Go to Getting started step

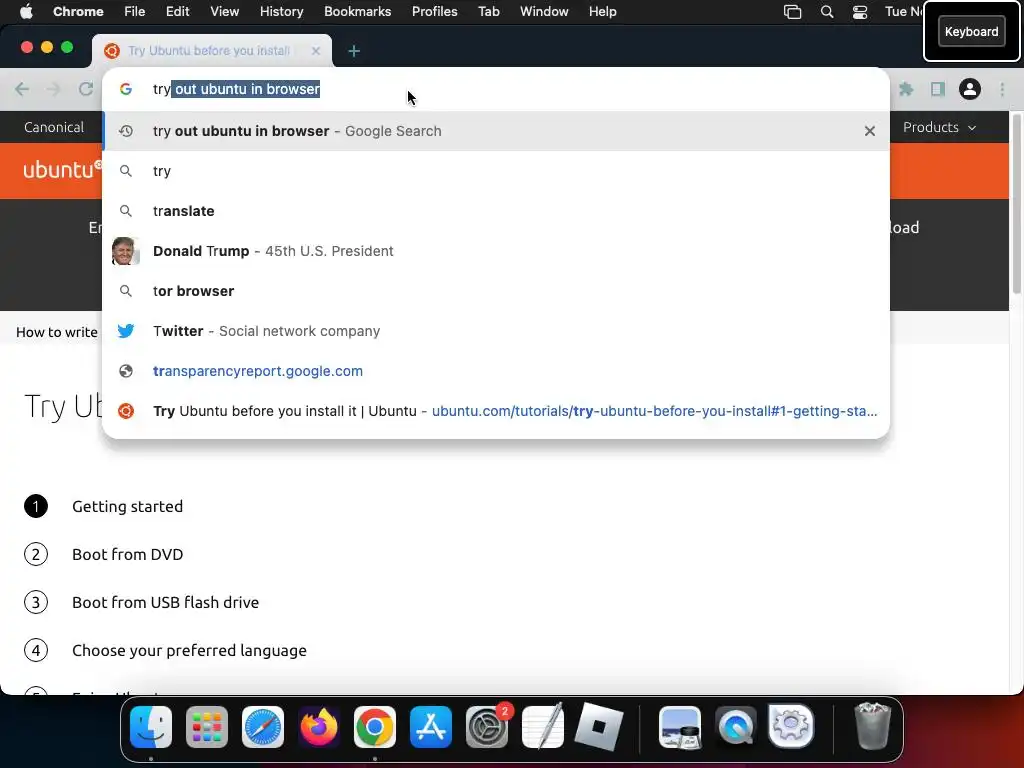pos(127,507)
